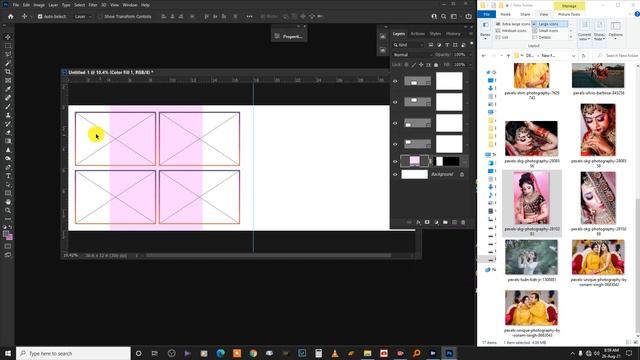Select the Brush tool
The height and width of the screenshot is (360, 640).
[x=8, y=107]
